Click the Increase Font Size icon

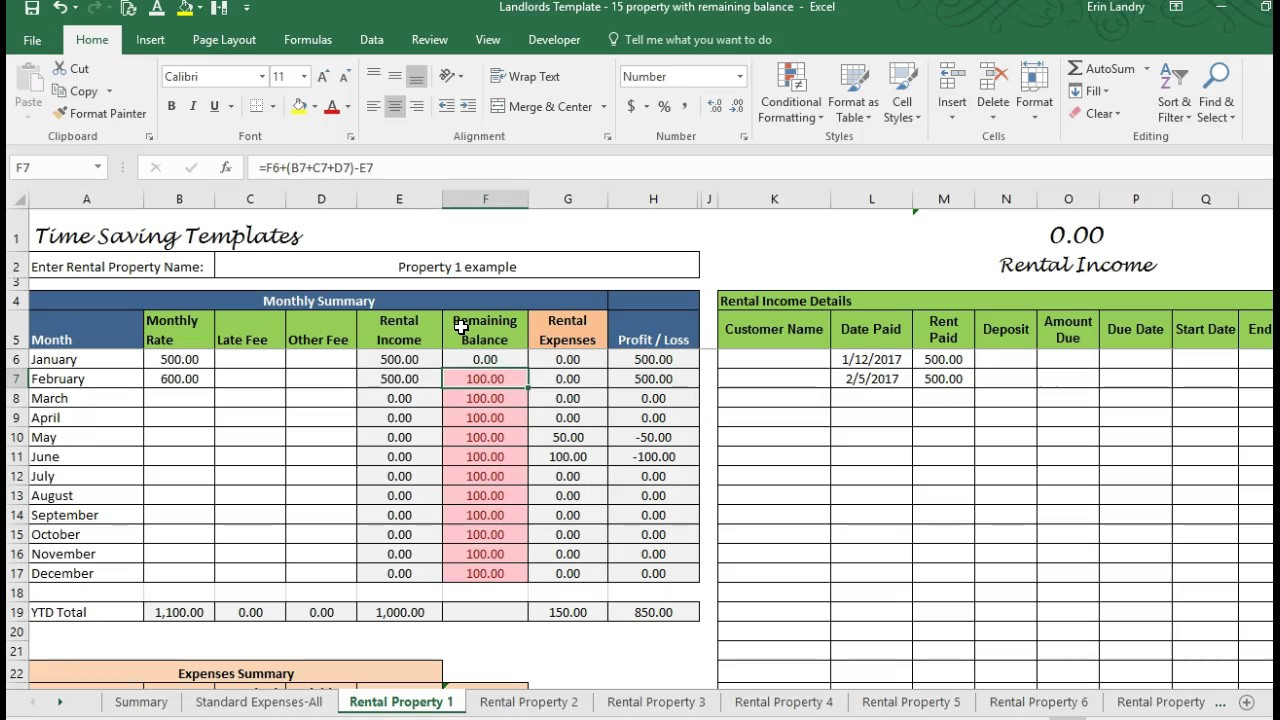click(323, 77)
